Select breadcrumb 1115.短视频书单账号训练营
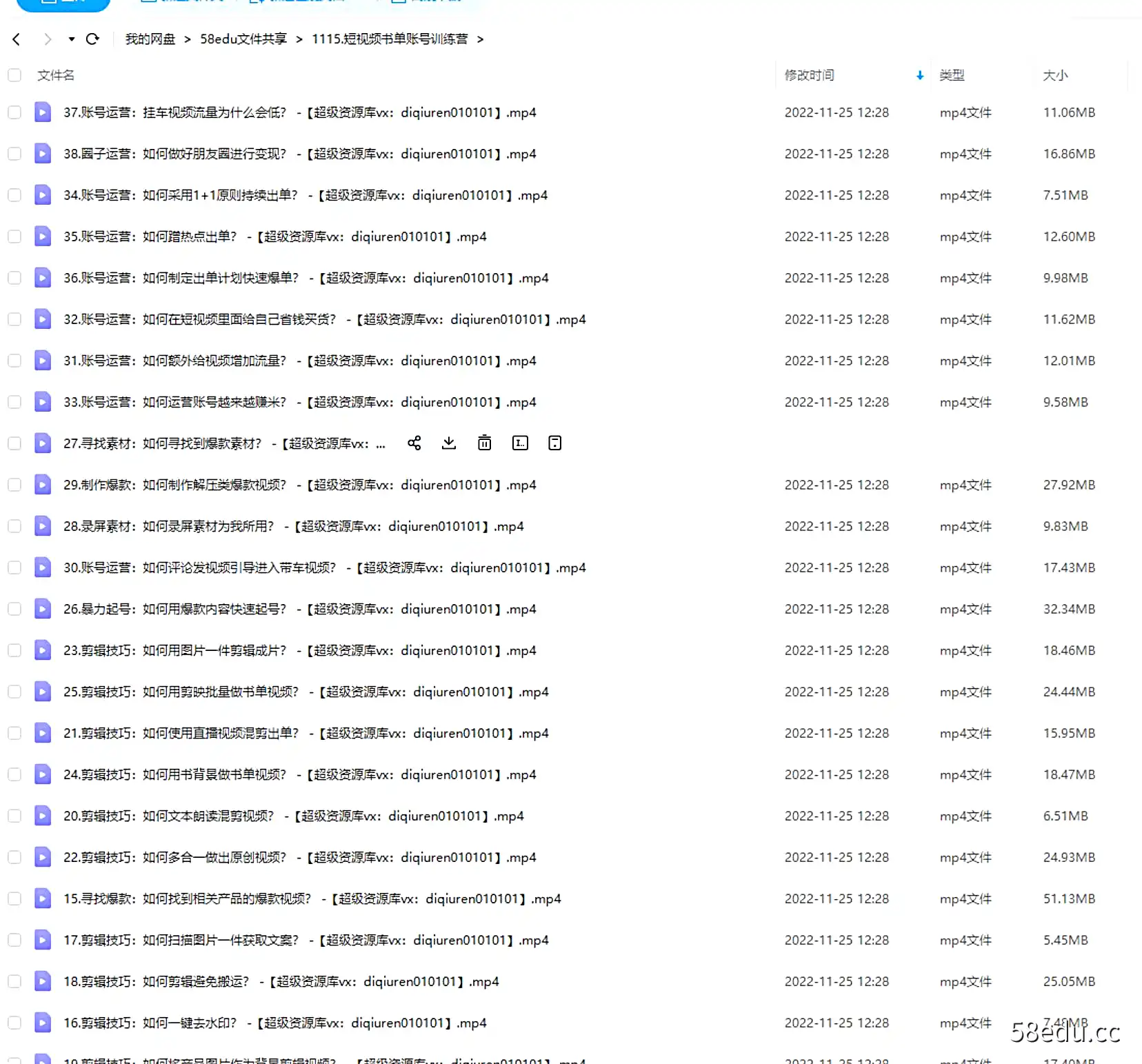The height and width of the screenshot is (1064, 1142). 390,39
